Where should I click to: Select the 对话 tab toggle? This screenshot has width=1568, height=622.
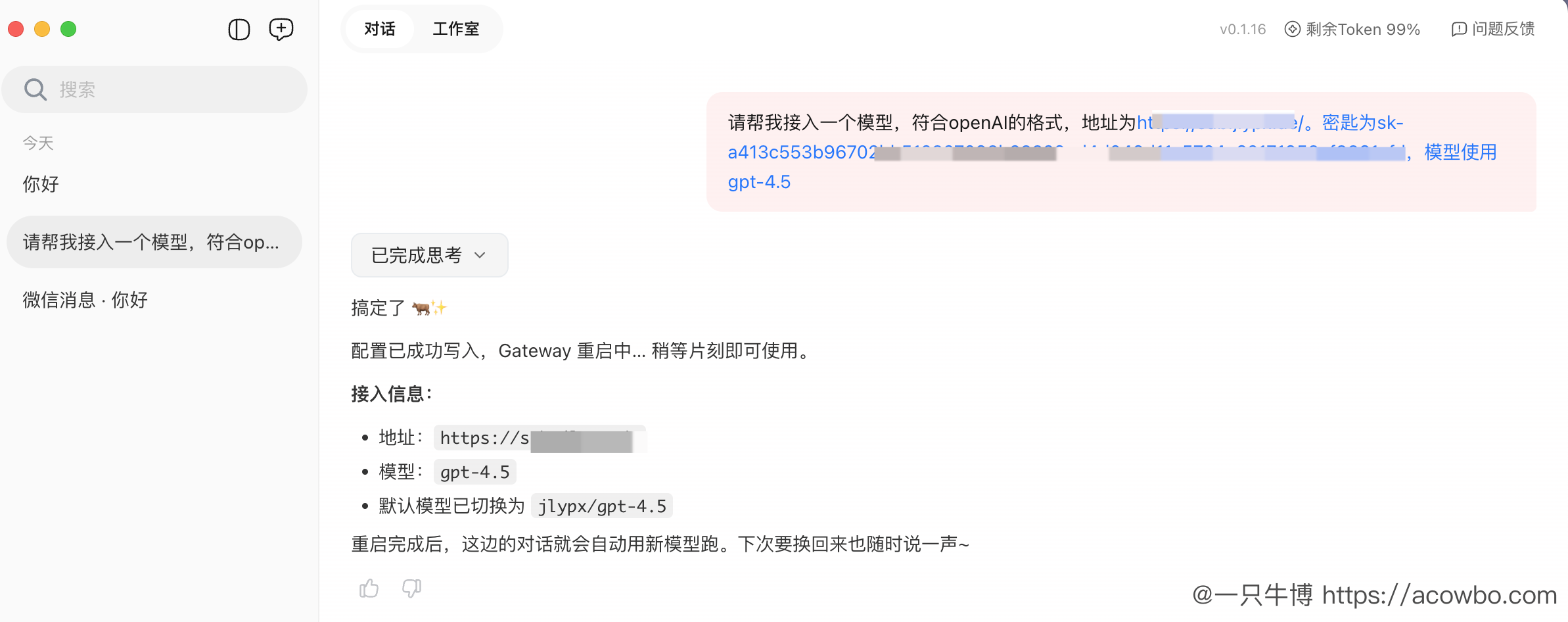coord(380,29)
